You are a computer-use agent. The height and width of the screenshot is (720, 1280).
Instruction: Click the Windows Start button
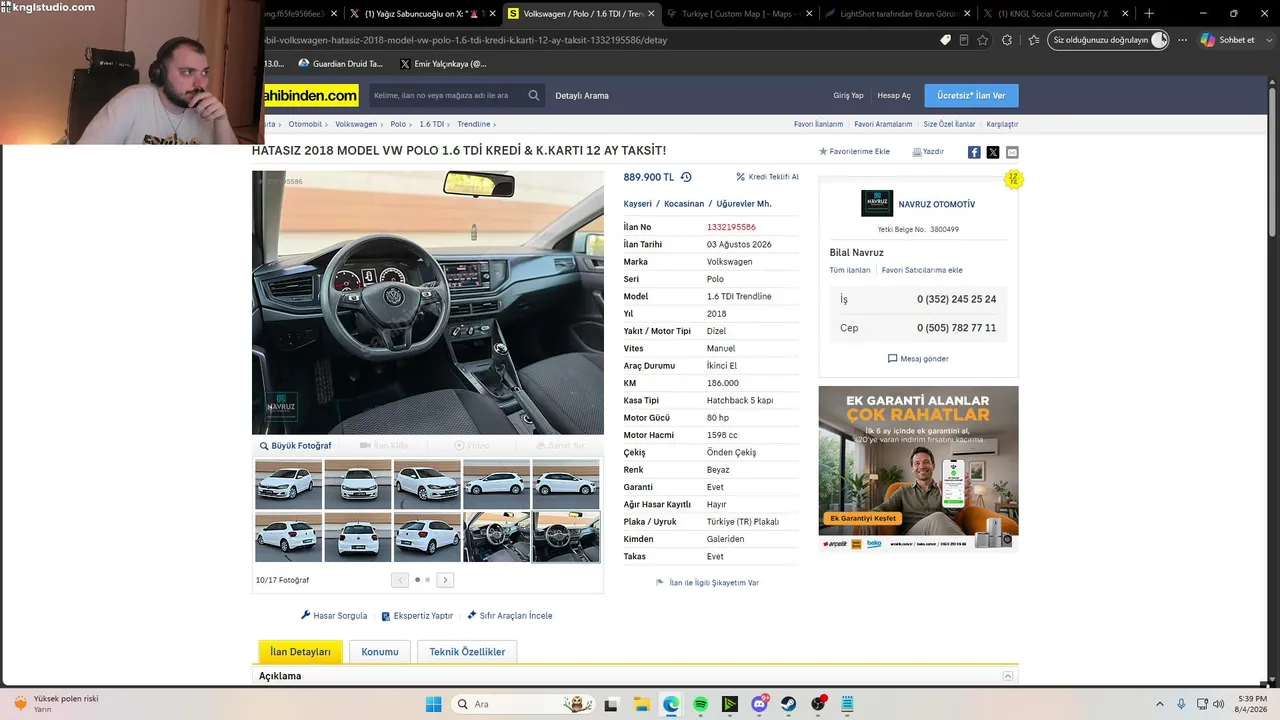(x=433, y=704)
